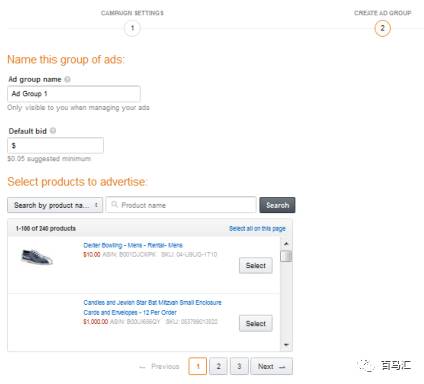424x384 pixels.
Task: Click Select all on this page link
Action: tap(257, 228)
